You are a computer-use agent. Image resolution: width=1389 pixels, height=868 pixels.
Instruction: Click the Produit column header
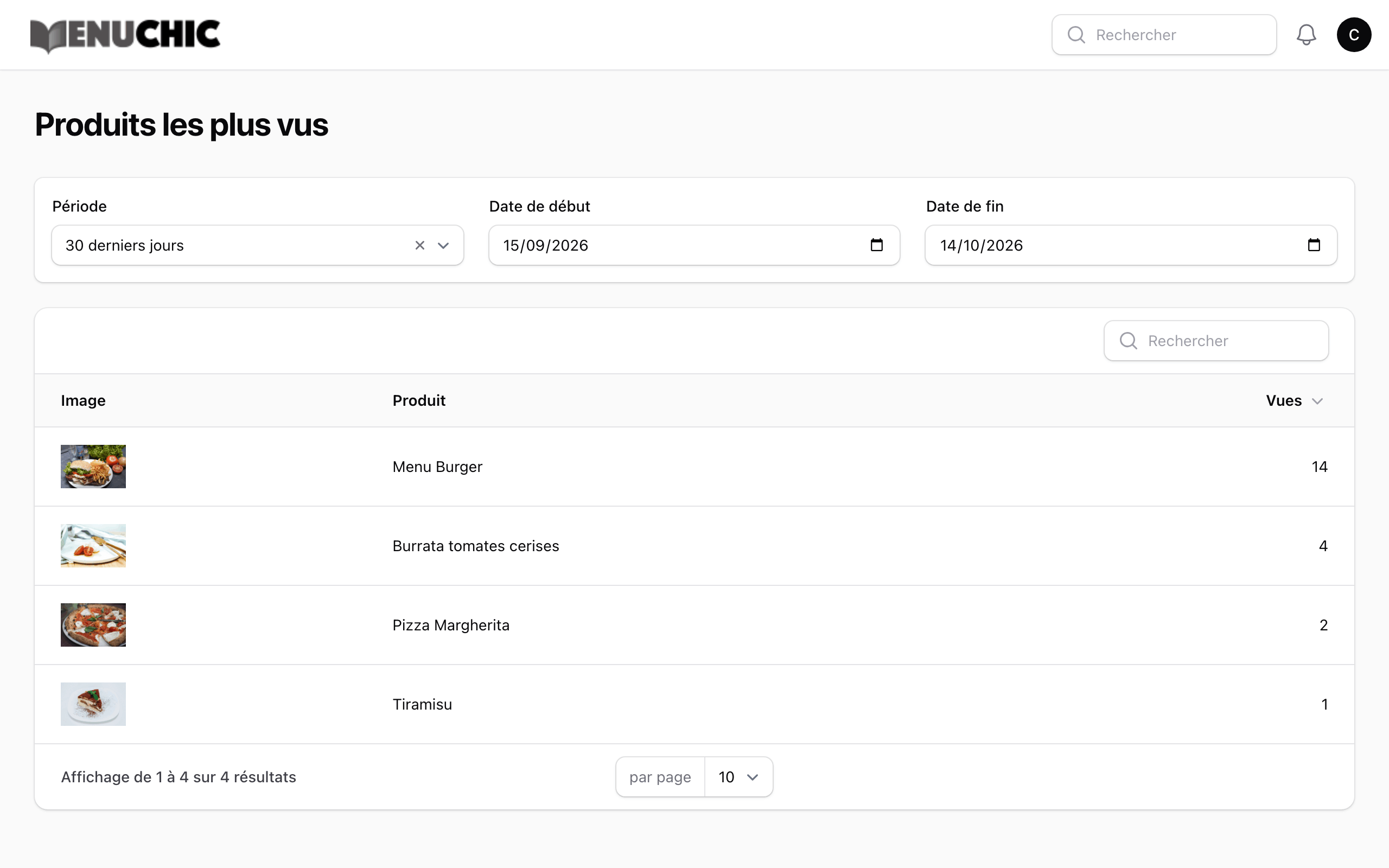pos(419,401)
